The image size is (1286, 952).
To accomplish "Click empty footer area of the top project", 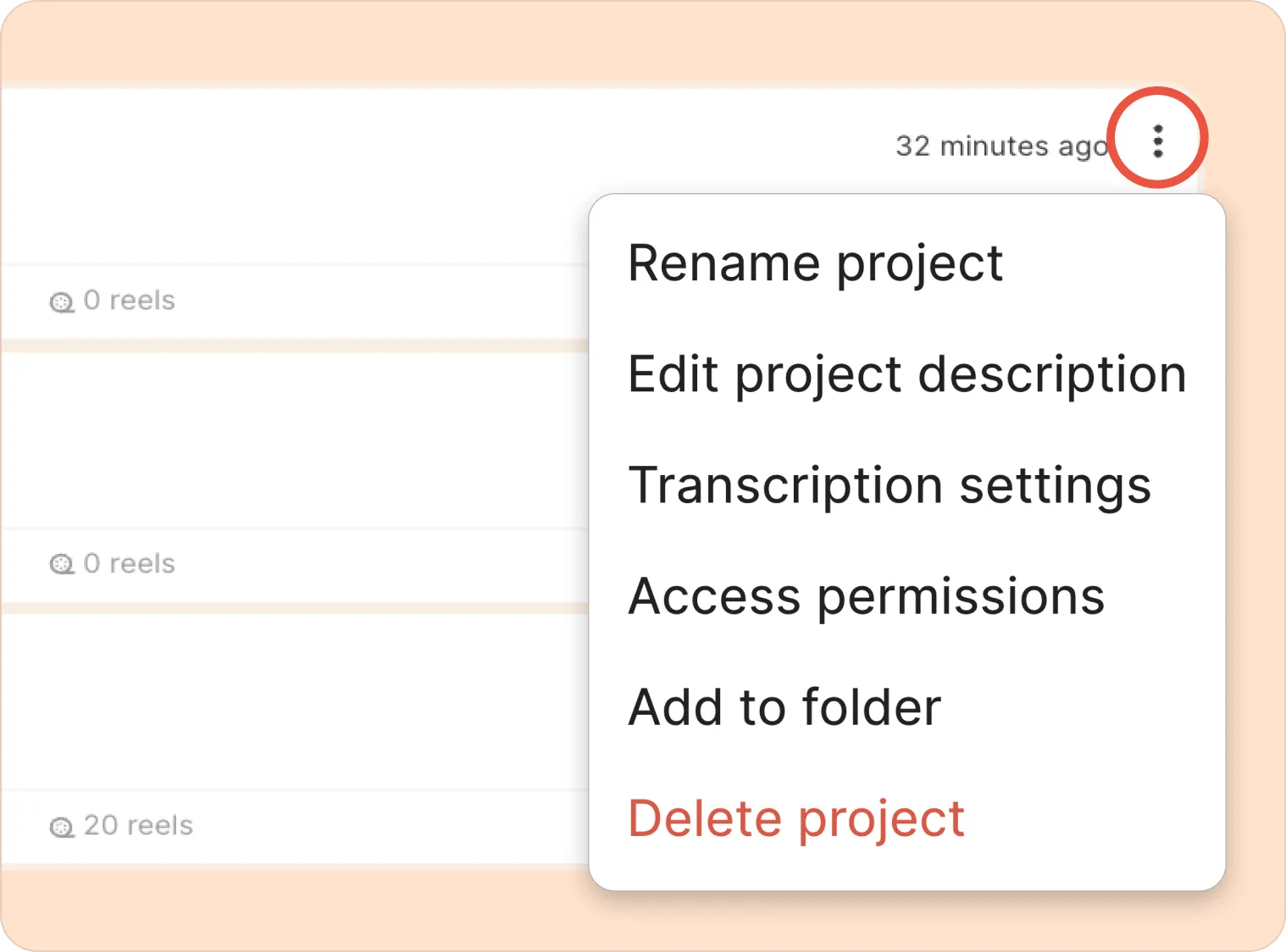I will click(381, 302).
